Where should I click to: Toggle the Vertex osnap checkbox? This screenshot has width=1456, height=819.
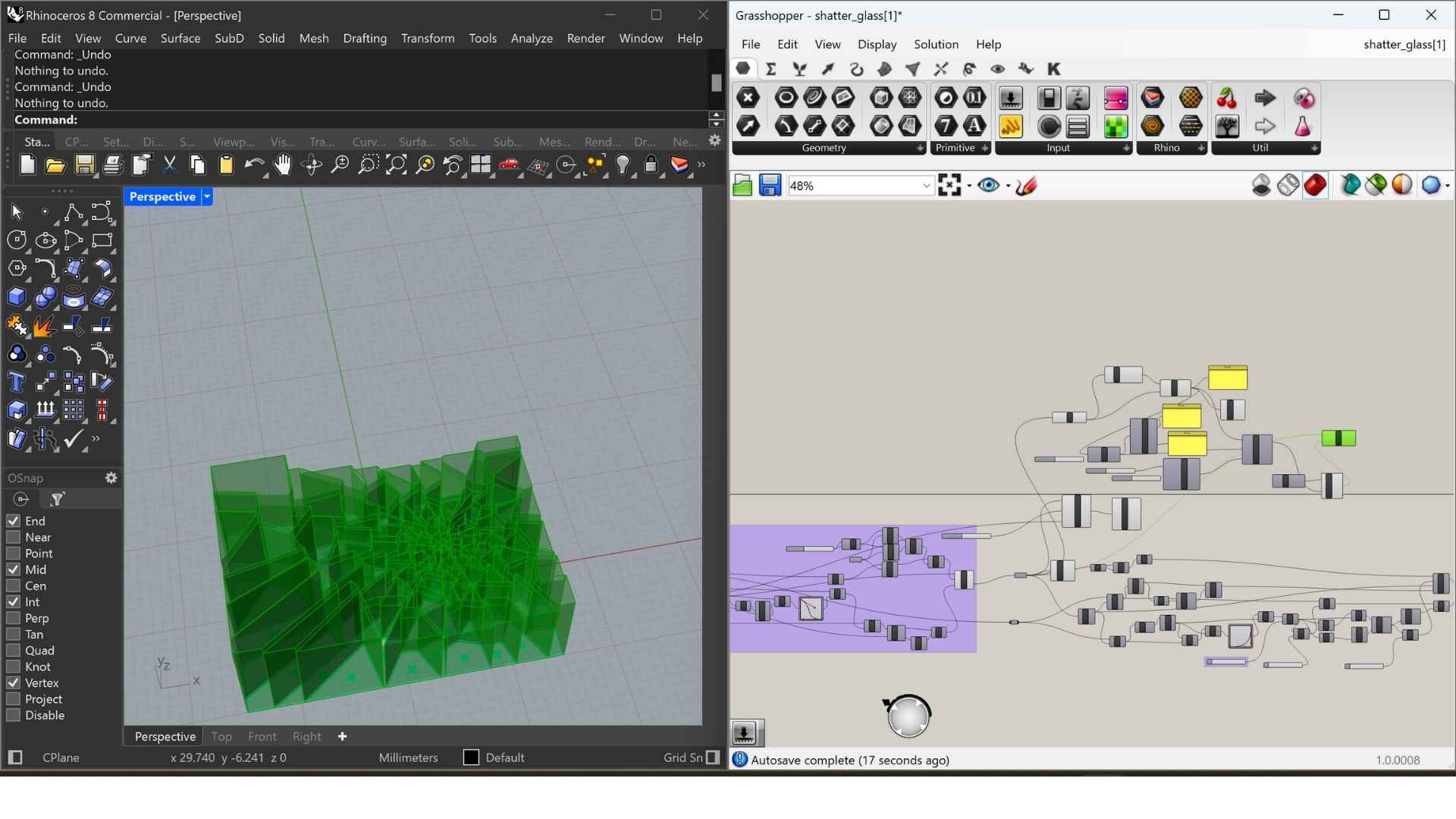(13, 682)
